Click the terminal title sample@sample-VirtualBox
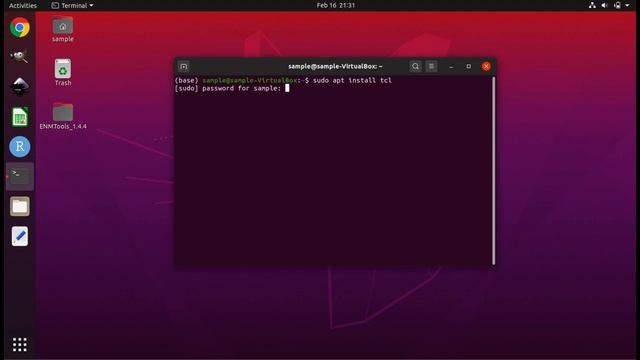This screenshot has height=360, width=640. click(335, 66)
